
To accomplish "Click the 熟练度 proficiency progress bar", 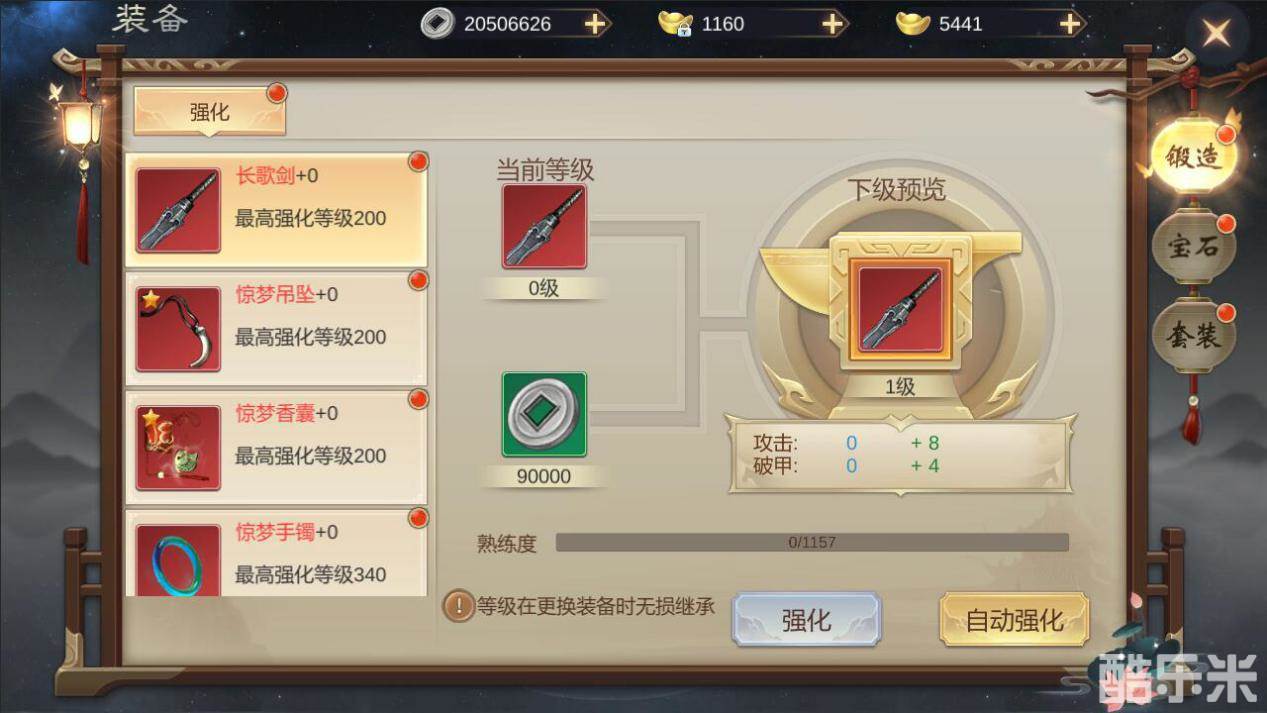I will tap(812, 543).
